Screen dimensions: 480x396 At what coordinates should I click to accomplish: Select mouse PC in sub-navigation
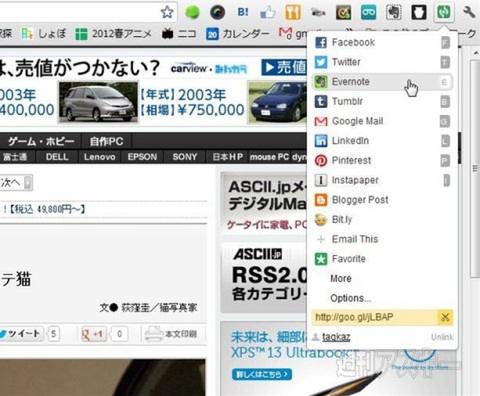(269, 157)
